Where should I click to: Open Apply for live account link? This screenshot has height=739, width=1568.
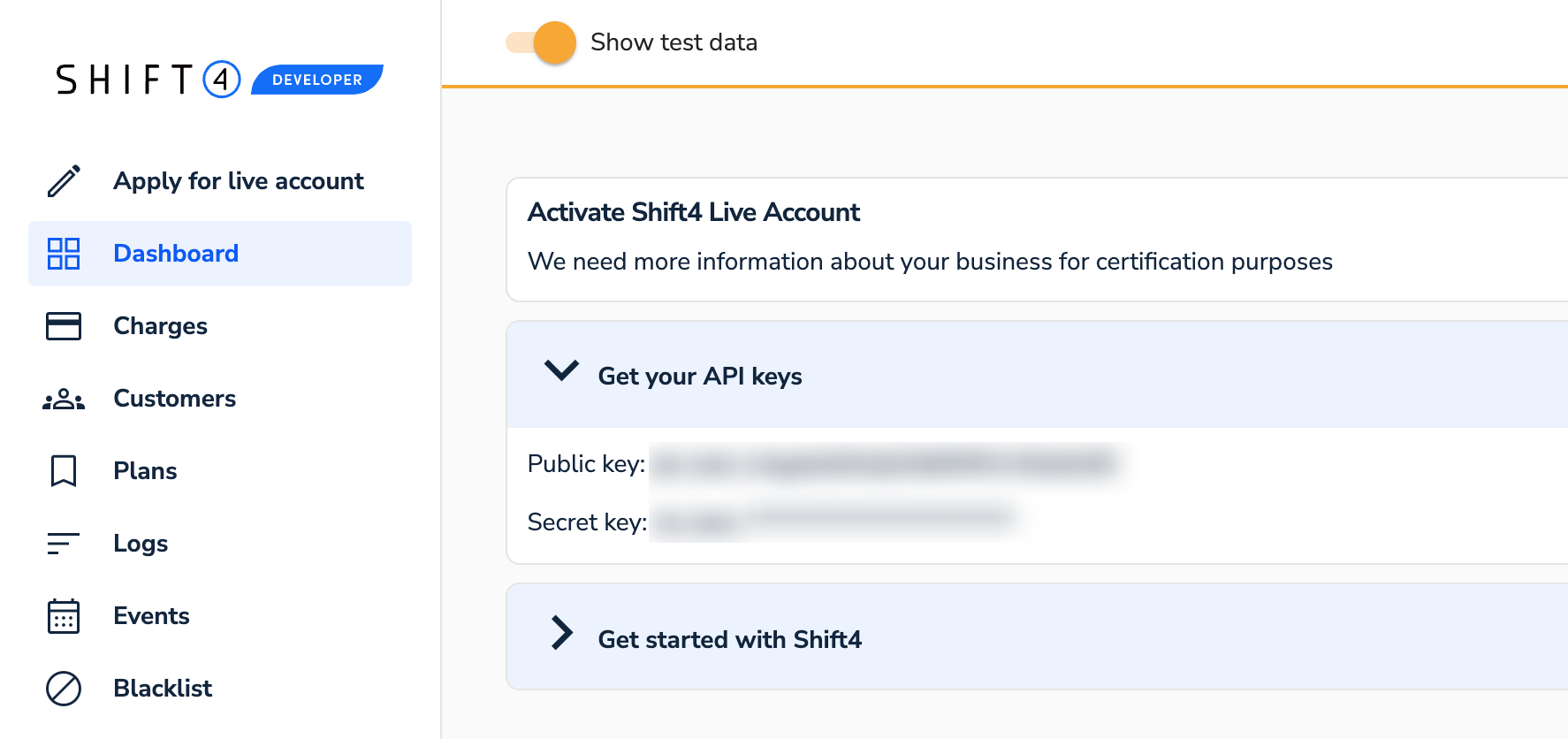238,181
